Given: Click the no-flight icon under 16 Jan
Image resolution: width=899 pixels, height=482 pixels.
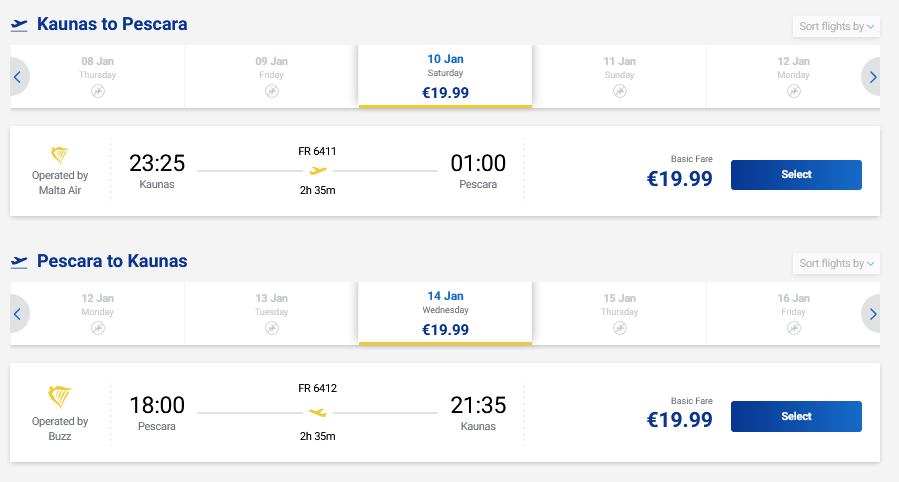Looking at the screenshot, I should point(794,329).
